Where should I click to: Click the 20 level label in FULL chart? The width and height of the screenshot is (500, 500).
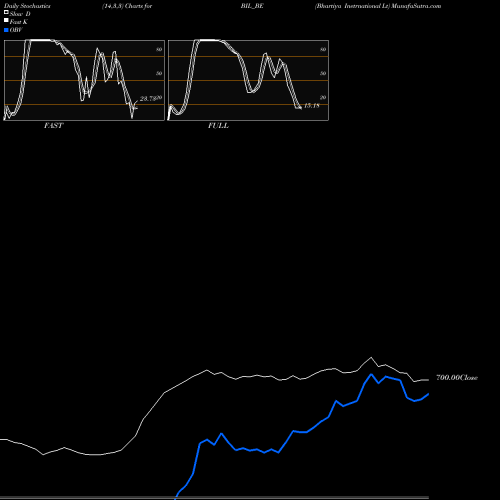[323, 97]
